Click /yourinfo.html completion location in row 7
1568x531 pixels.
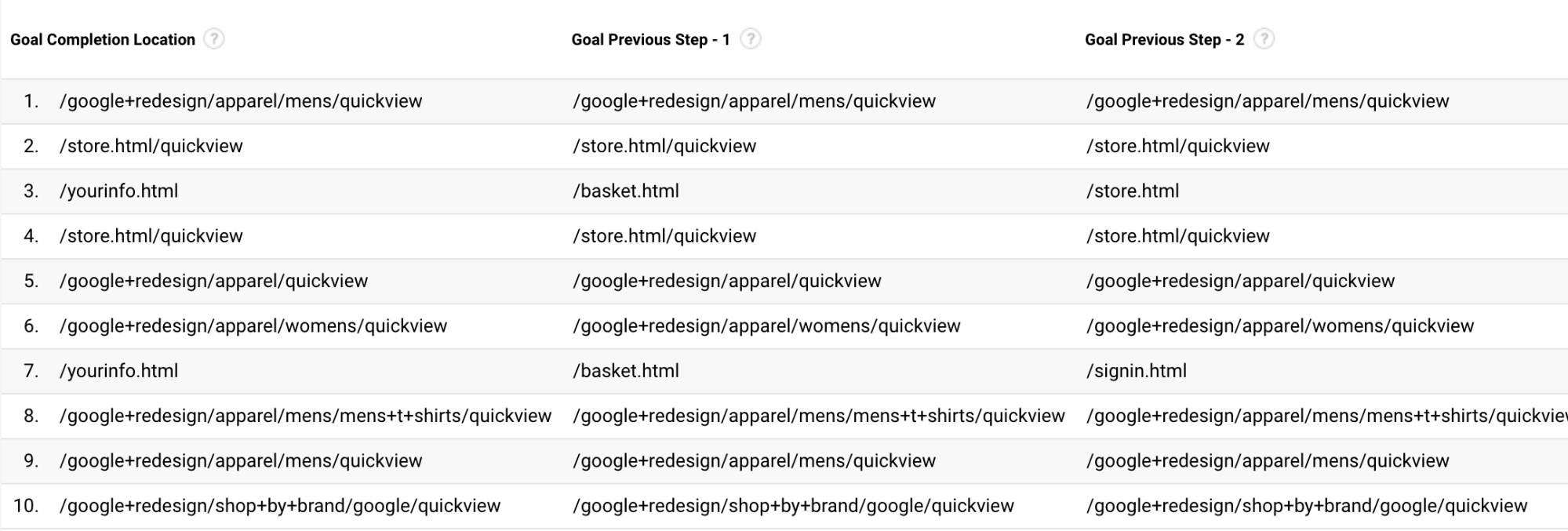tap(118, 371)
